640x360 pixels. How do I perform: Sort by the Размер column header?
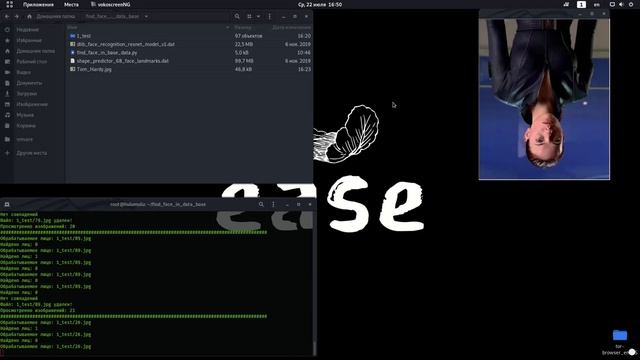click(x=243, y=27)
